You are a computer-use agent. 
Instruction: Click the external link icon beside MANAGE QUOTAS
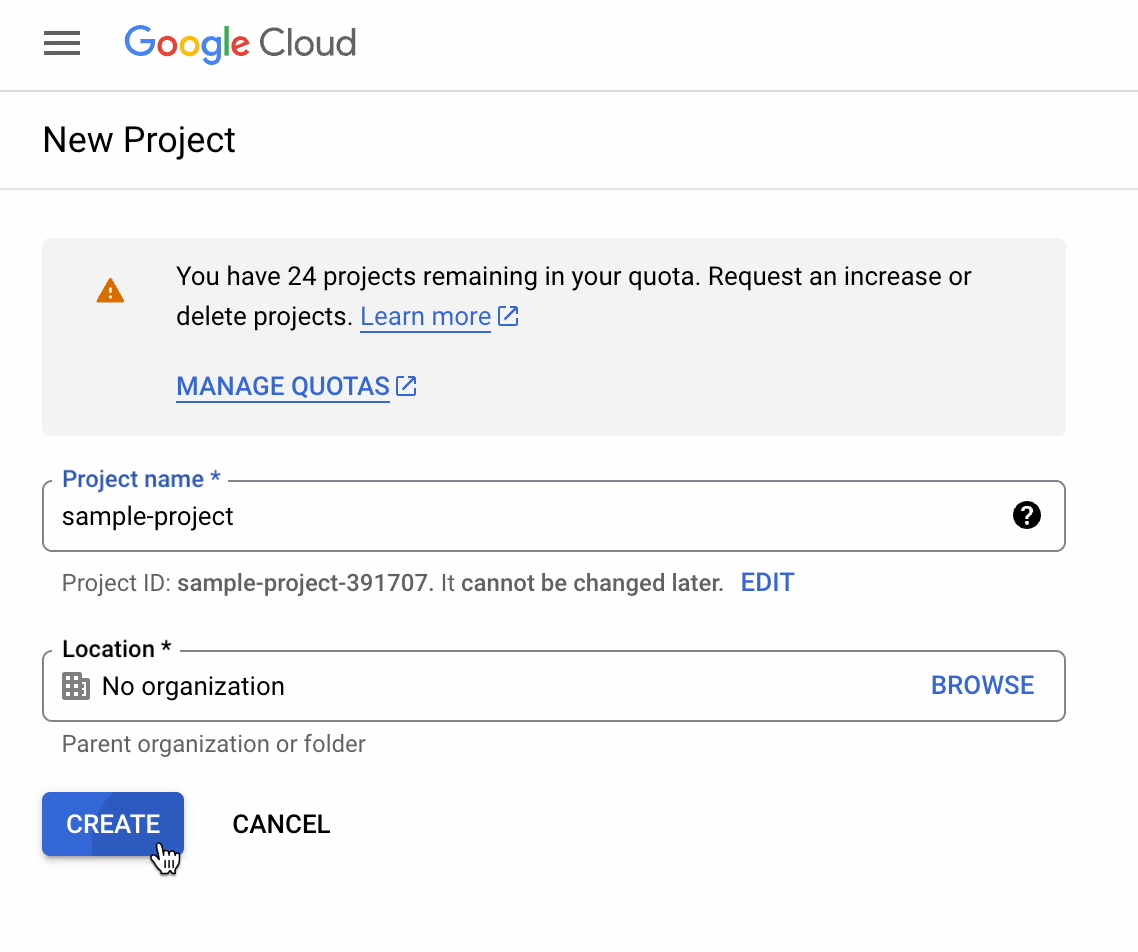tap(406, 385)
